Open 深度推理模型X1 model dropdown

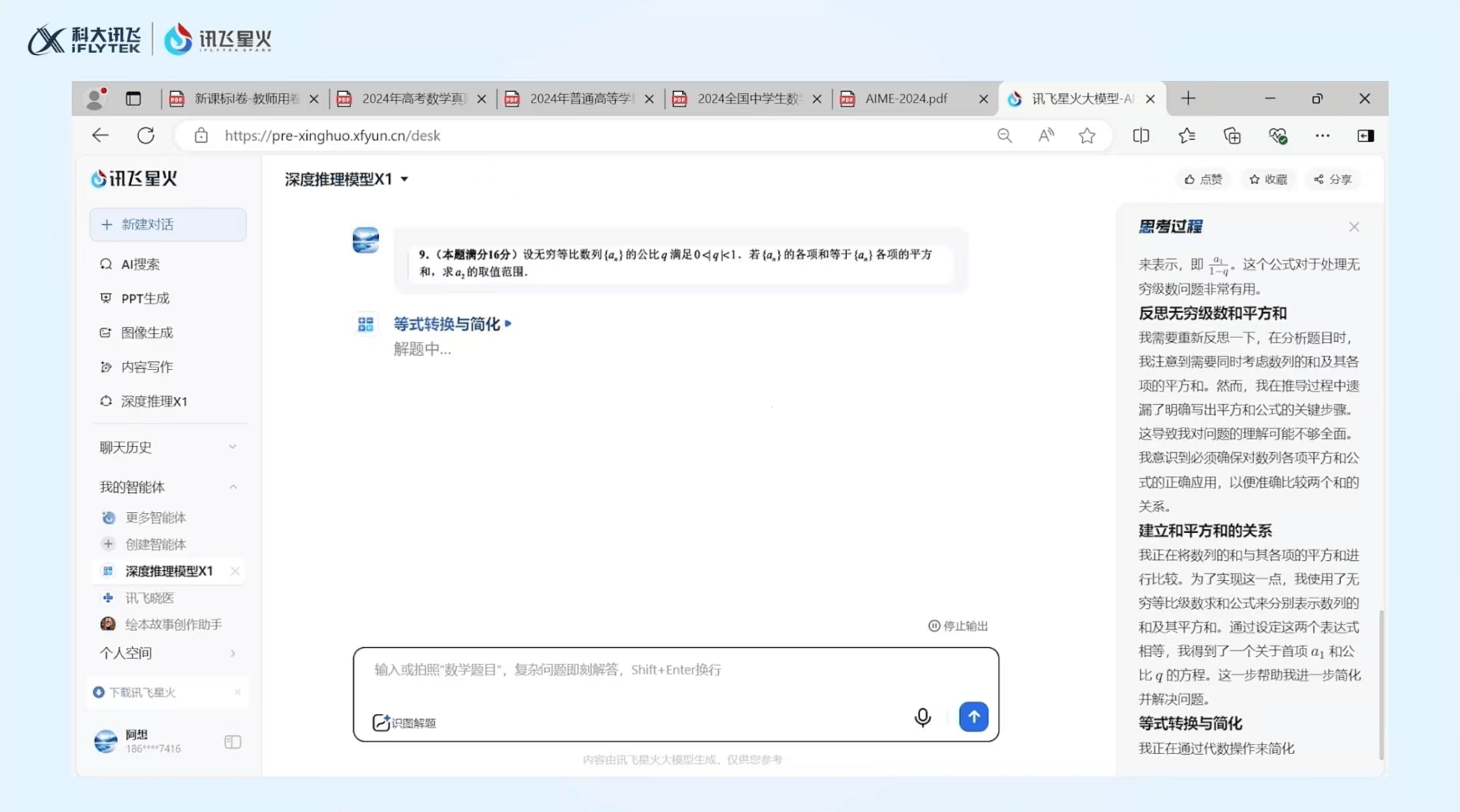click(347, 179)
